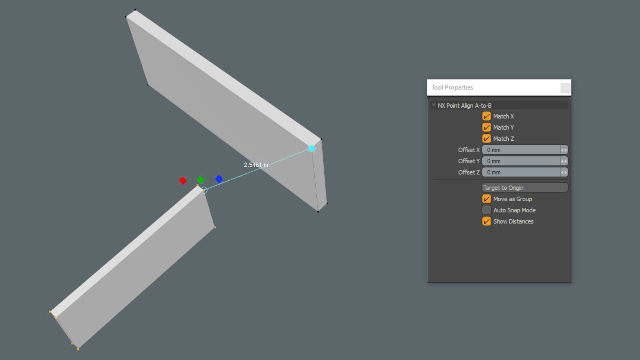This screenshot has width=640, height=360.
Task: Uncheck the Match X checkbox
Action: (486, 116)
